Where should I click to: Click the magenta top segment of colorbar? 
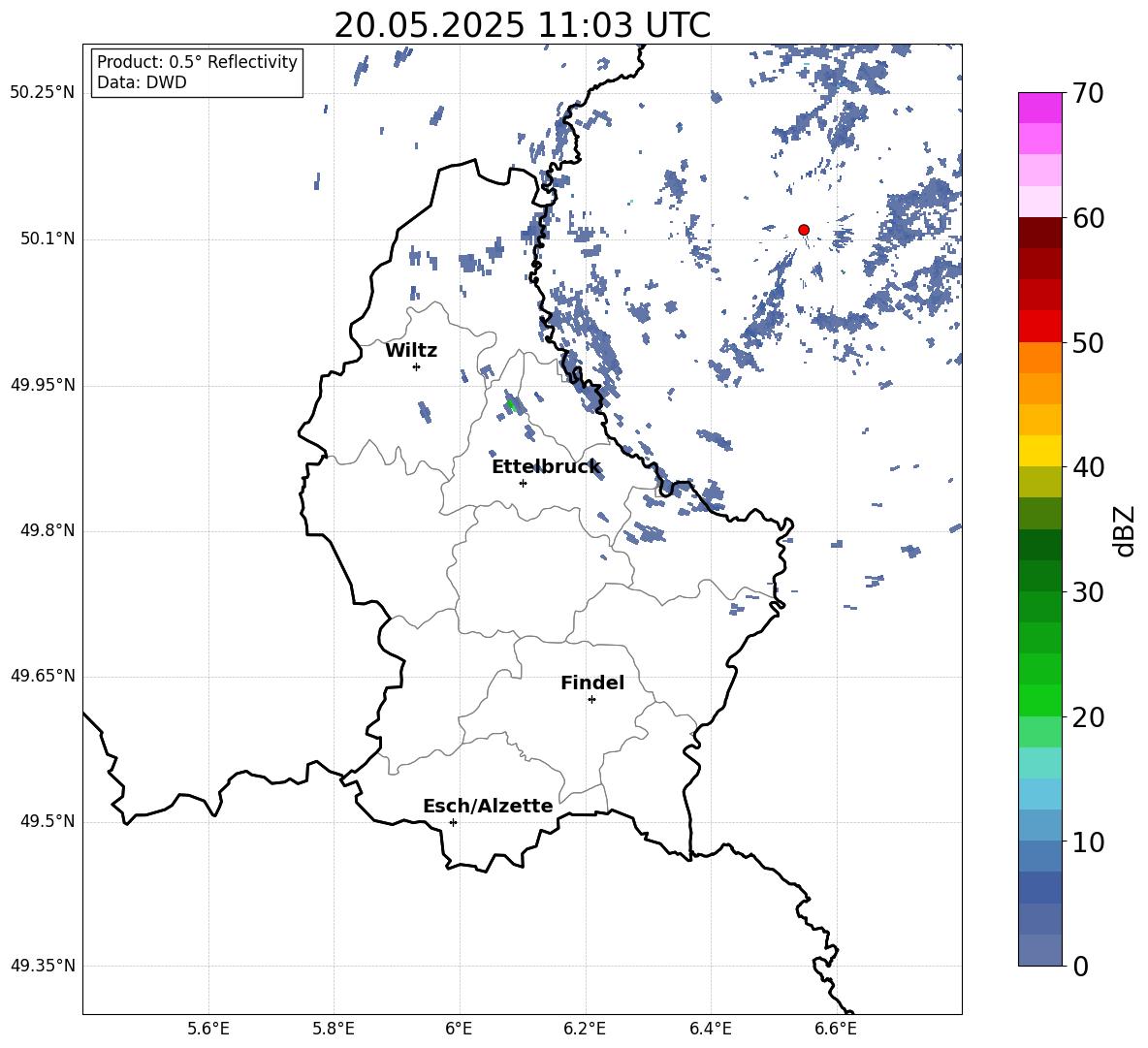1039,109
